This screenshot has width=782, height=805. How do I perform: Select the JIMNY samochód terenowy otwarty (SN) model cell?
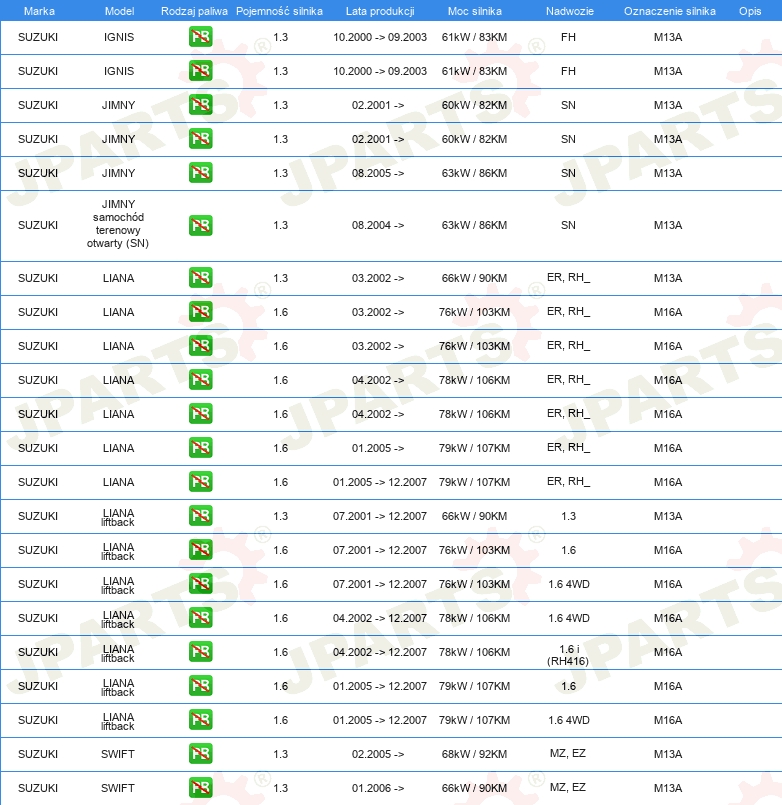(118, 224)
